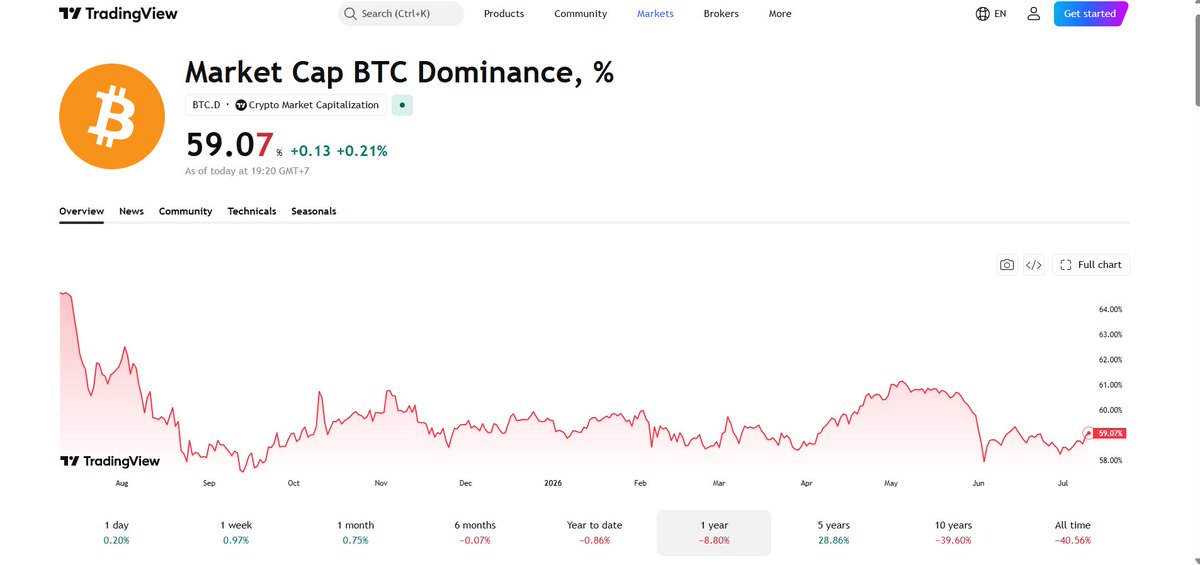Click the Search (Ctrl+K) box
Viewport: 1200px width, 565px height.
(400, 14)
